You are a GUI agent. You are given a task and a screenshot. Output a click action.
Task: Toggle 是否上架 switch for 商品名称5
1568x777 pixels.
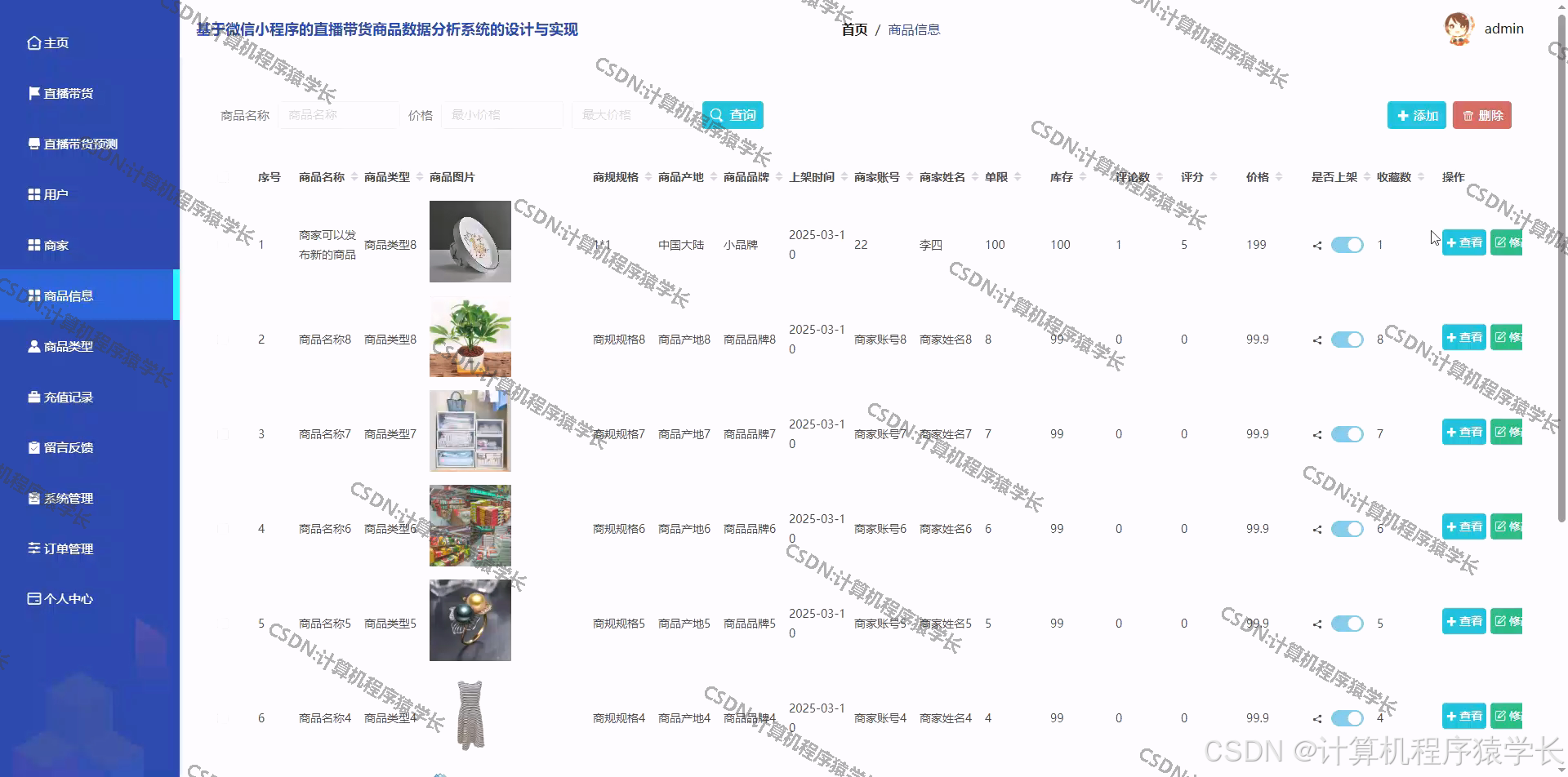pos(1347,624)
